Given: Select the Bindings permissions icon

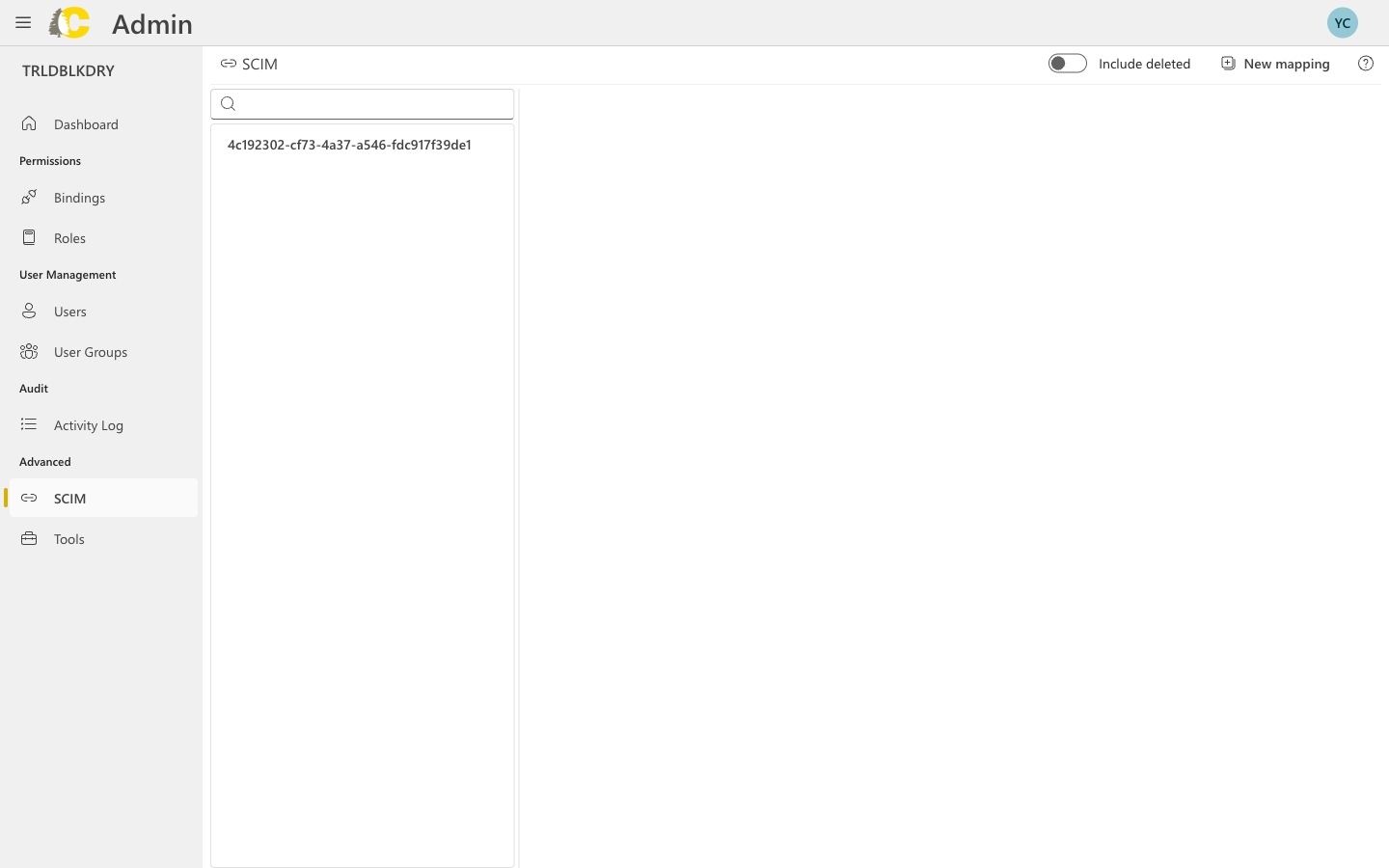Looking at the screenshot, I should coord(29,197).
